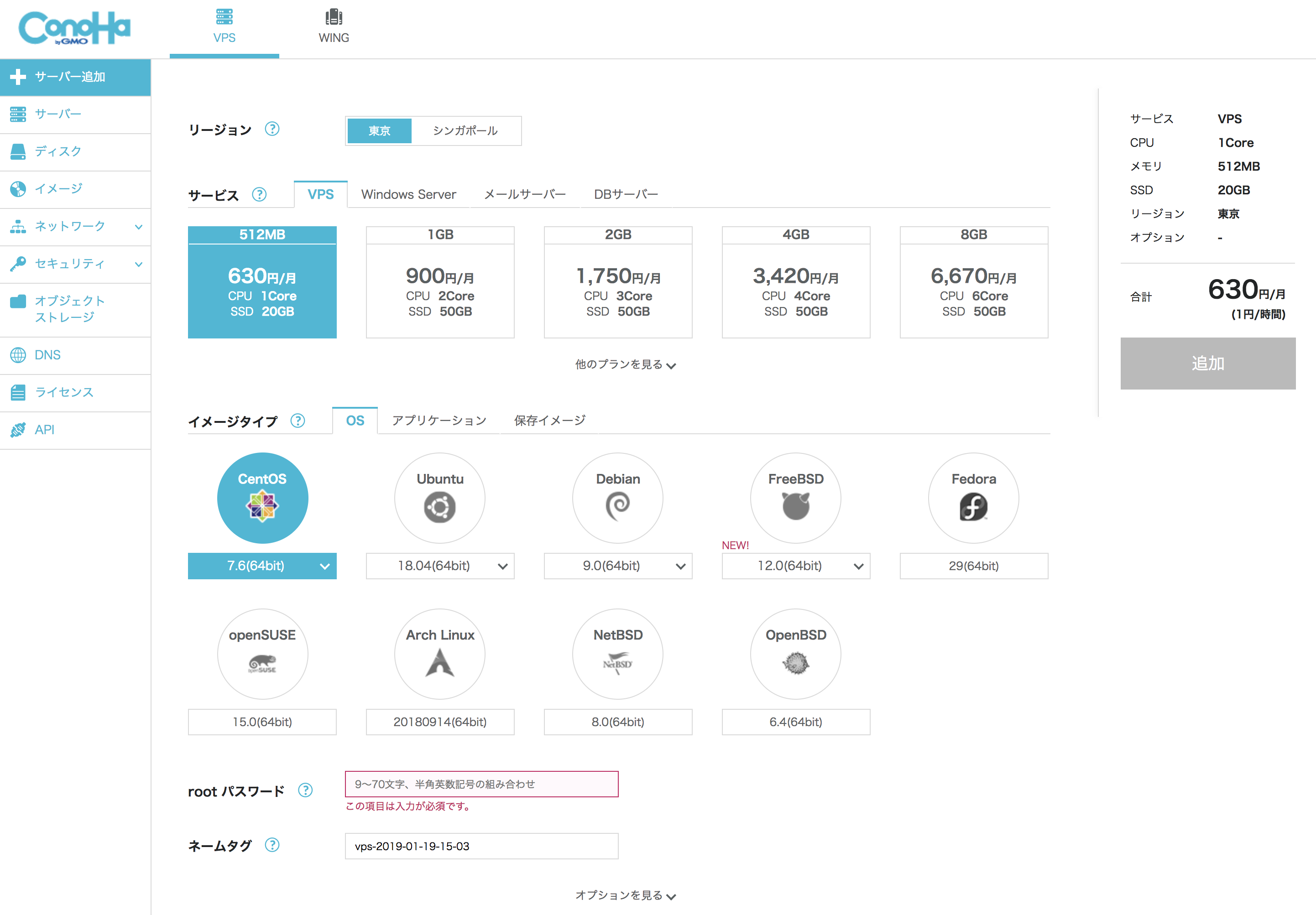Choose the Ubuntu image
1316x915 pixels.
(440, 498)
